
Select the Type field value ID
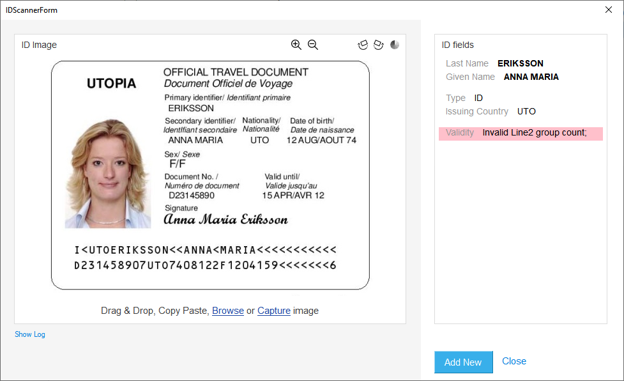tap(478, 98)
